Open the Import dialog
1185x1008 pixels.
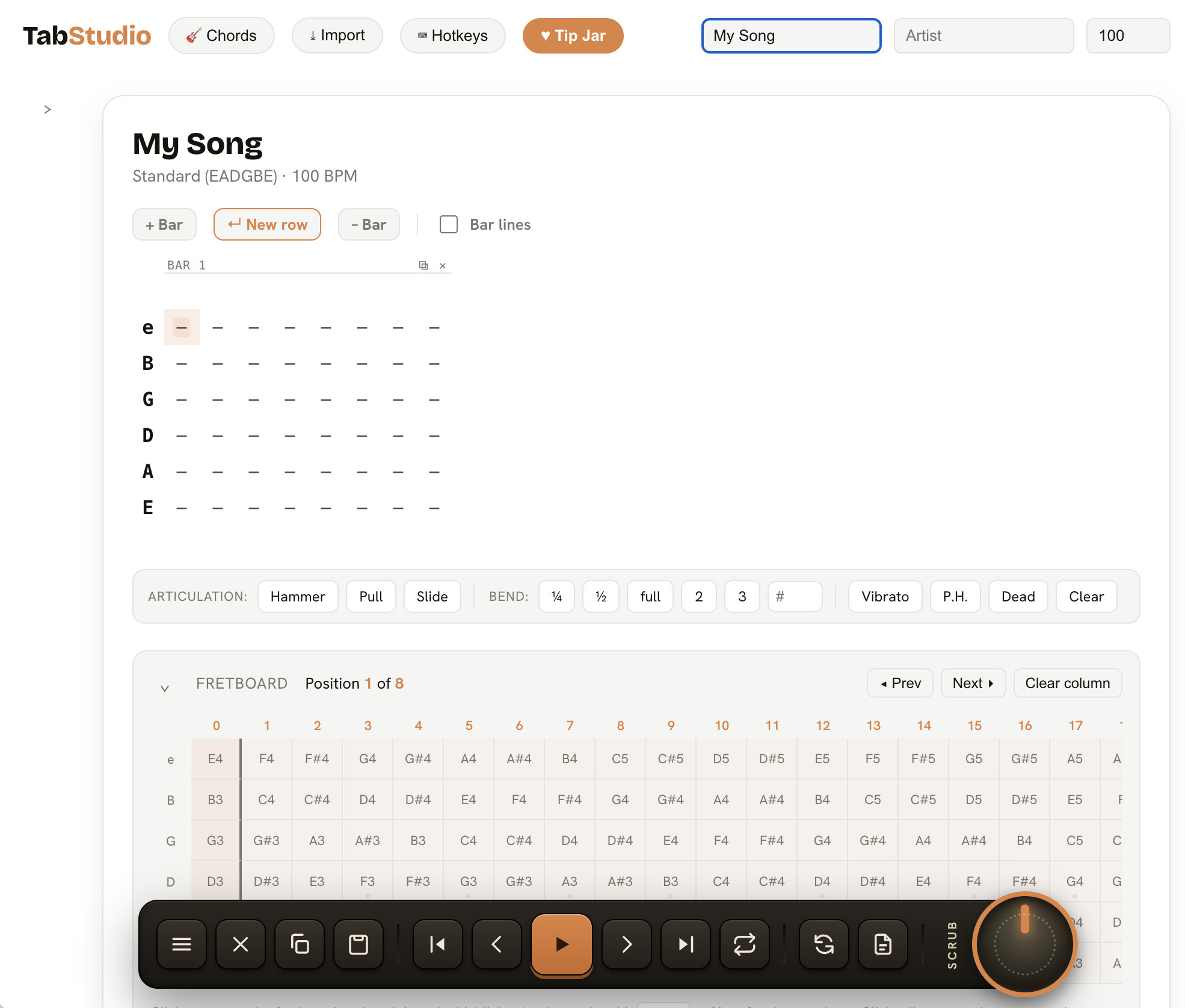coord(337,35)
